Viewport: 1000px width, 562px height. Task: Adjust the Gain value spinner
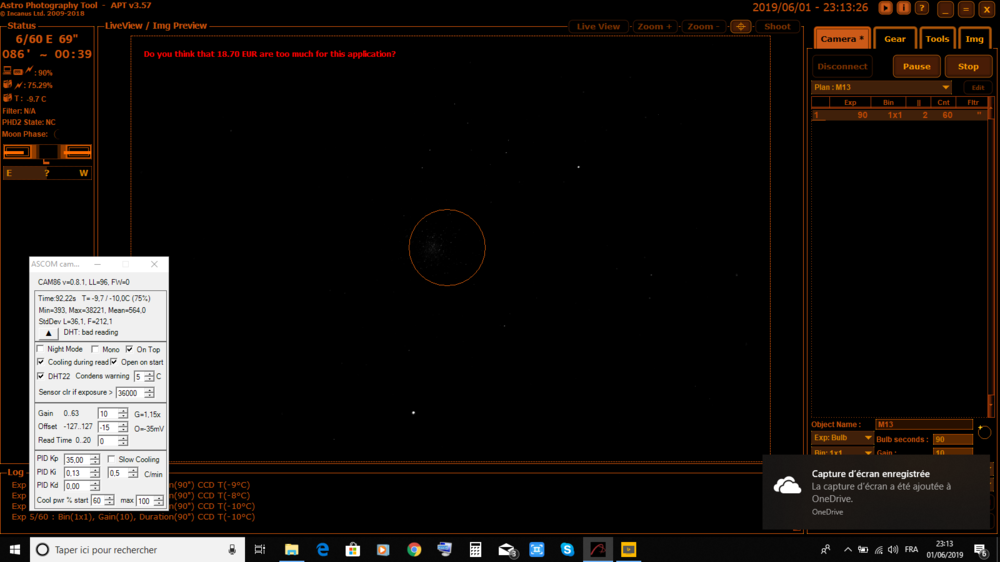(122, 413)
